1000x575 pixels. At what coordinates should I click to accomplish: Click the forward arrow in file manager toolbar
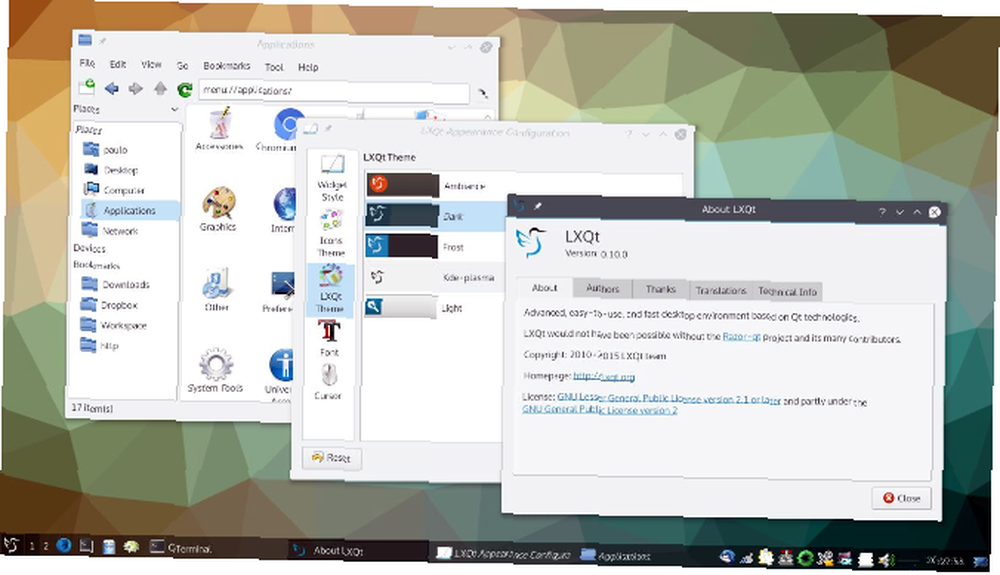[135, 89]
